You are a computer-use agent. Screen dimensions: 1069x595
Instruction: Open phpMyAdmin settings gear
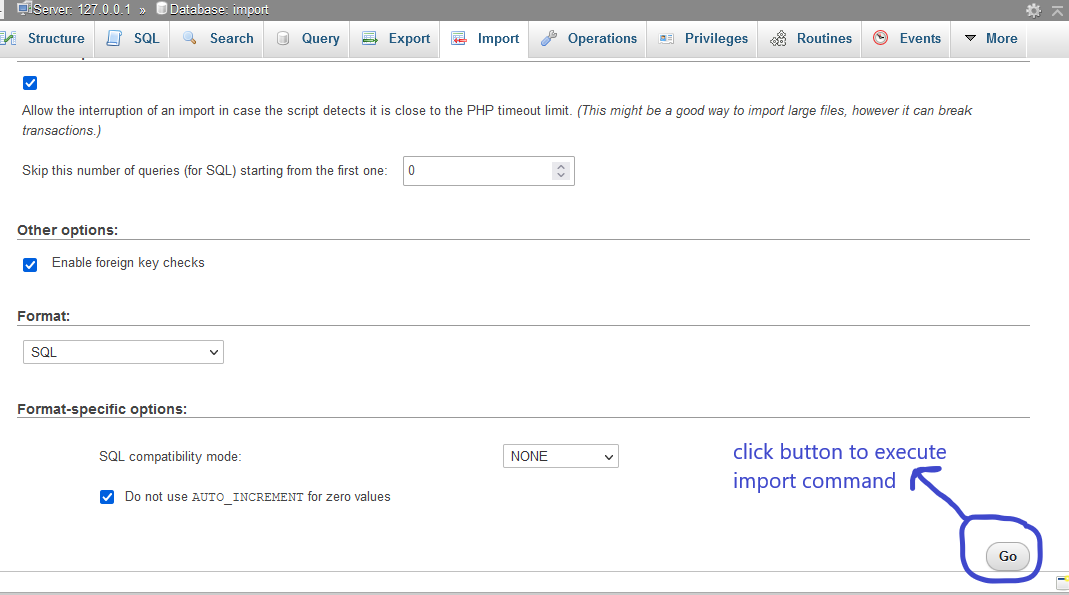[x=1035, y=9]
